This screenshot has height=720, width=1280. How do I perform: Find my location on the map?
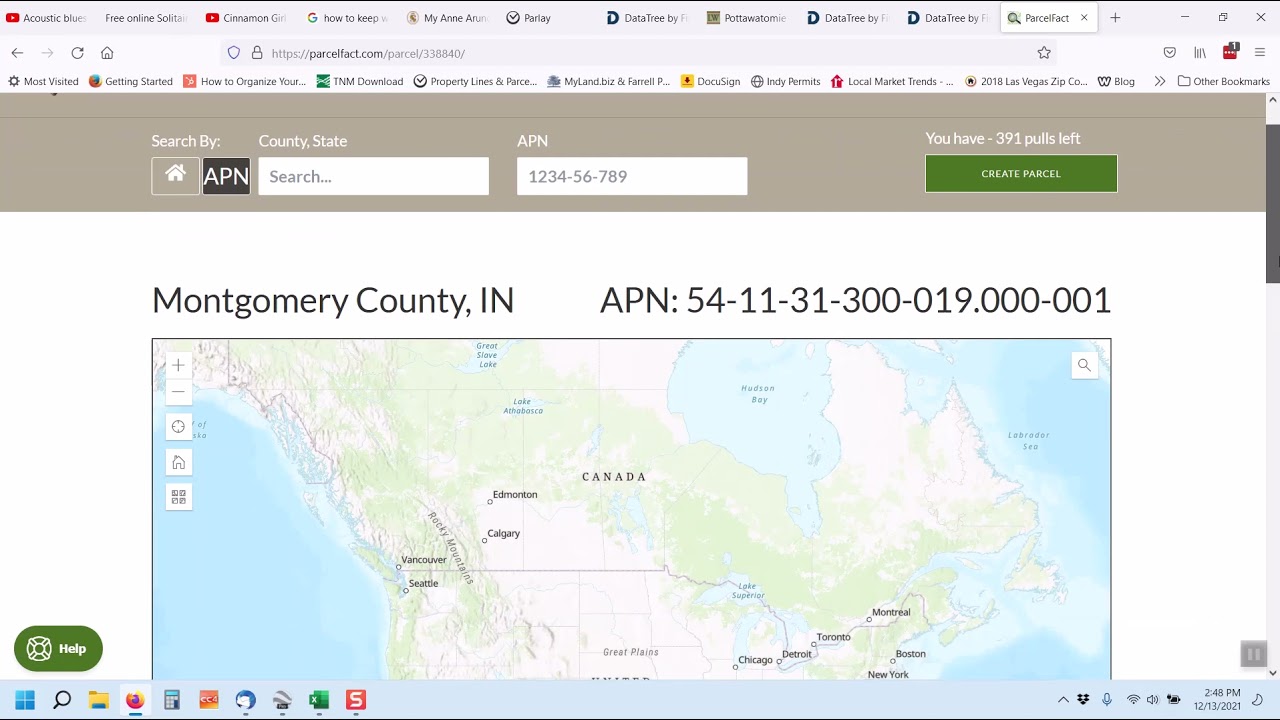178,427
